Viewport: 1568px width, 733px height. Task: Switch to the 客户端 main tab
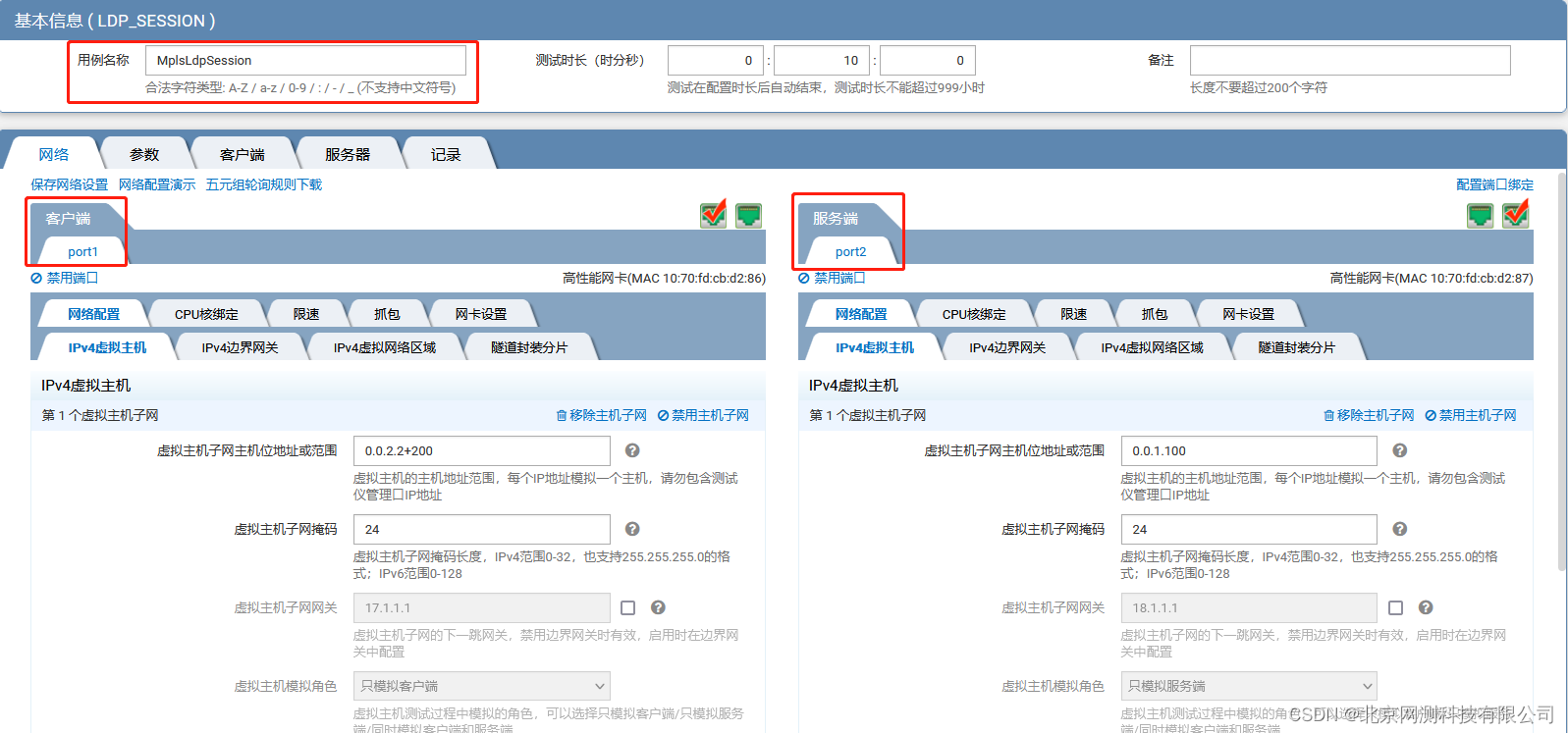point(243,154)
